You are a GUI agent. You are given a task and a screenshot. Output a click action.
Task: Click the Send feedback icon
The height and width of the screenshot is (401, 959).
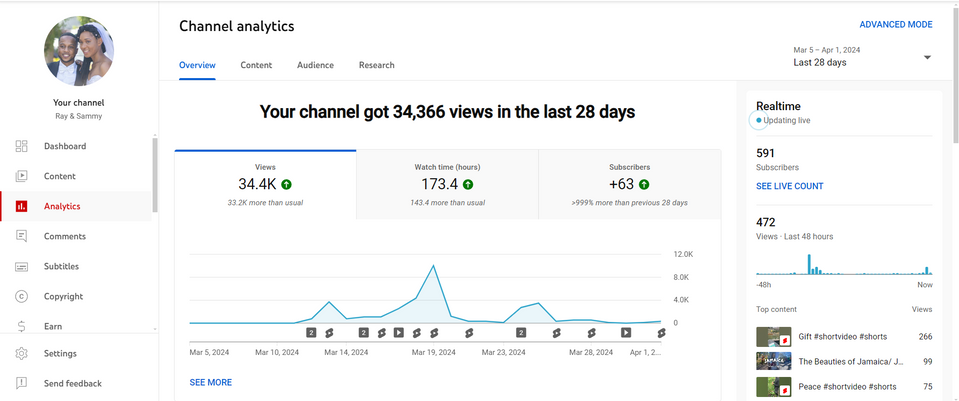point(22,383)
